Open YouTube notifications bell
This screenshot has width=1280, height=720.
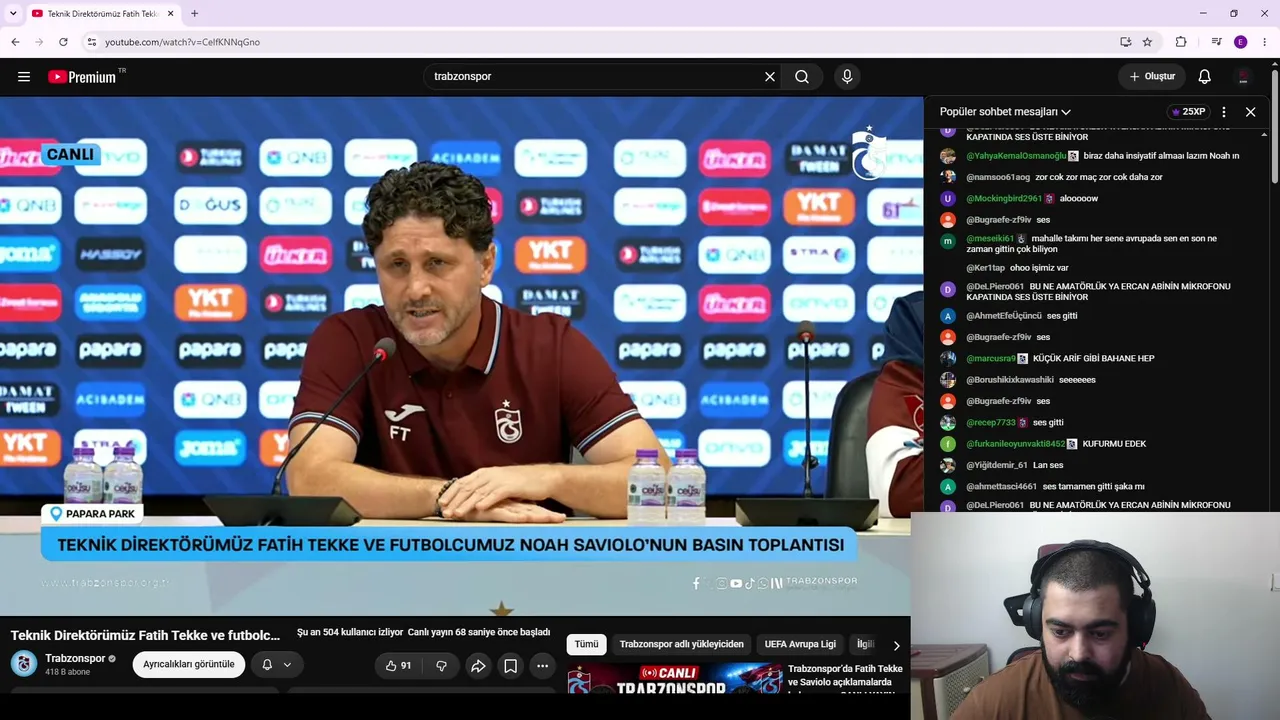point(1205,77)
